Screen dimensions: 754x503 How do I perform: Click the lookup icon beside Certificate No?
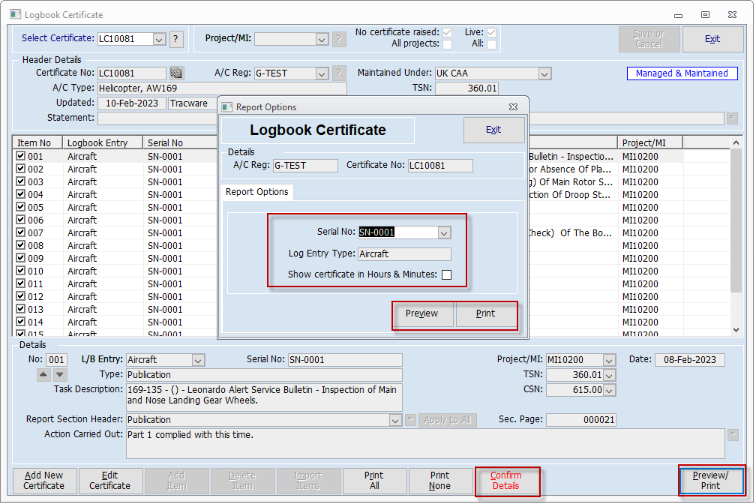tap(176, 73)
